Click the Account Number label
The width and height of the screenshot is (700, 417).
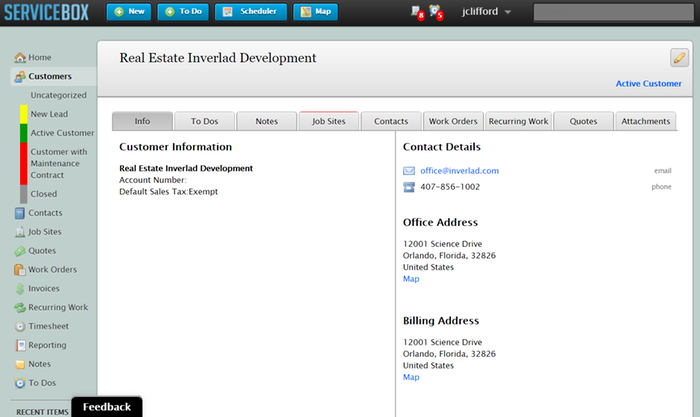153,180
